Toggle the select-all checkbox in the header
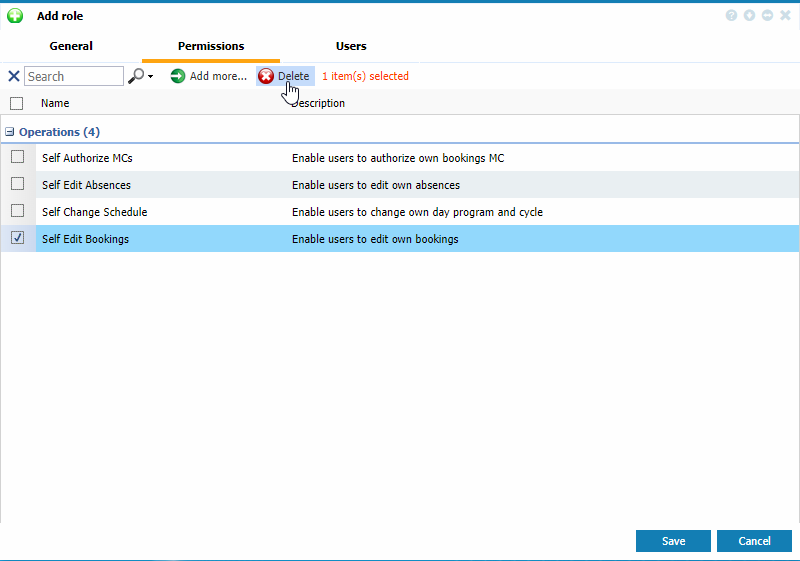800x561 pixels. point(16,103)
